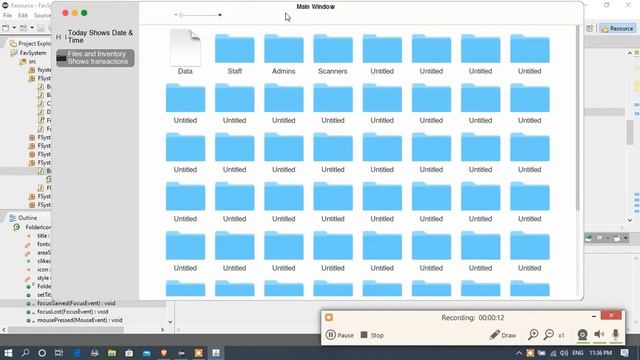Open the Scanners folder
Viewport: 640px width, 360px height.
click(x=333, y=49)
